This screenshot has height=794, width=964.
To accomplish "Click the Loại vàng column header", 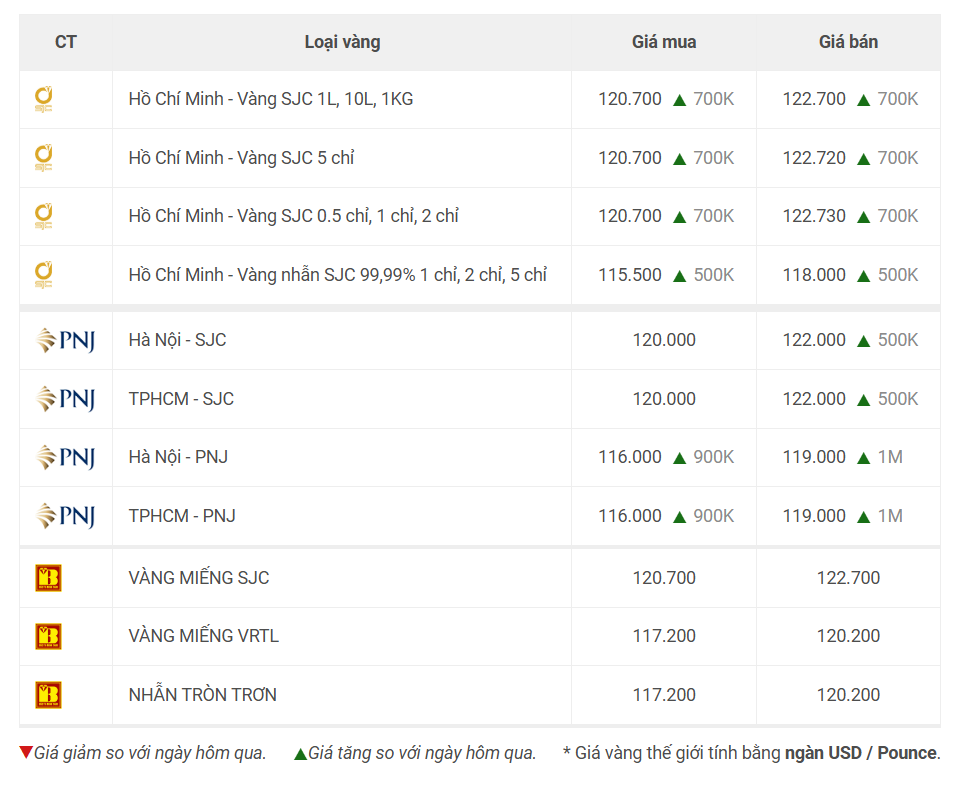I will pos(342,42).
